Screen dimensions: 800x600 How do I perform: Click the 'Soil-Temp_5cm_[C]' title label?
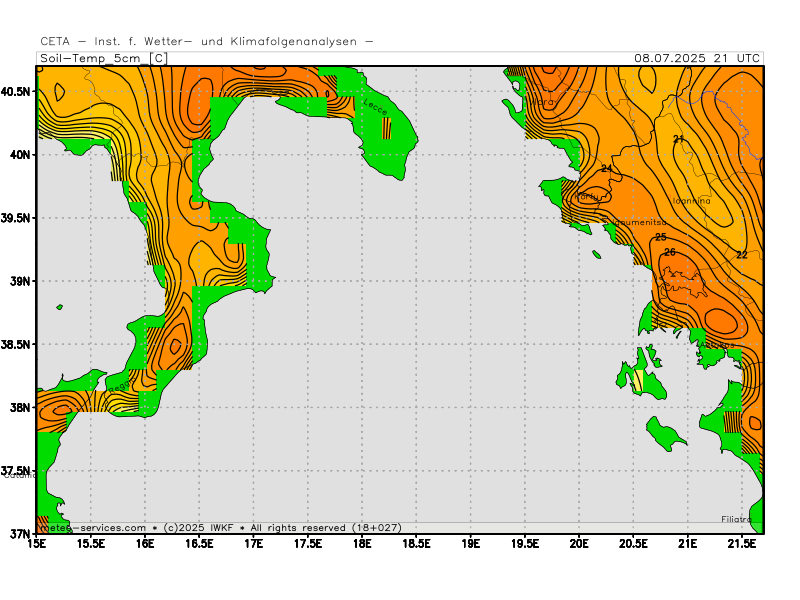click(104, 58)
